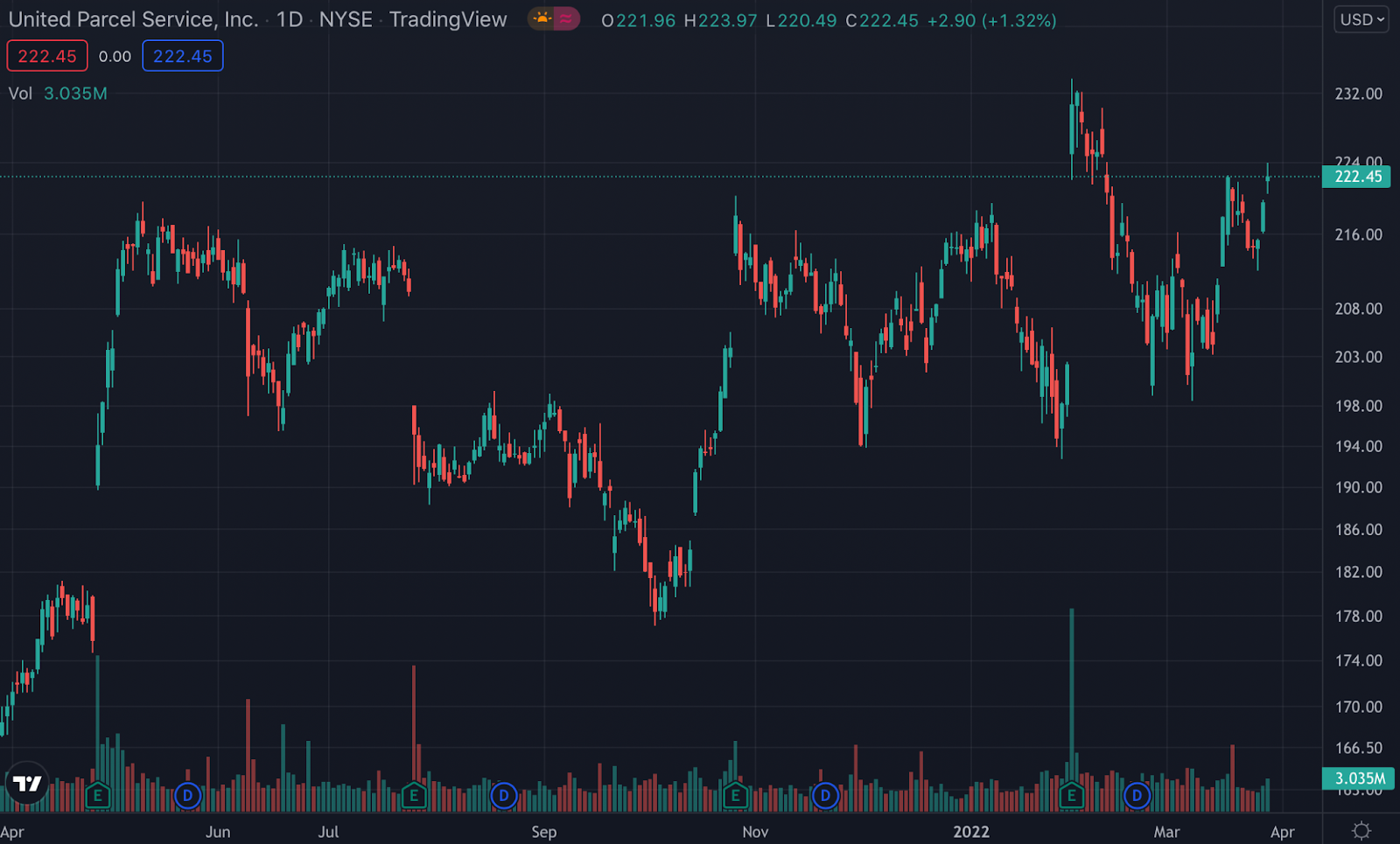Click the 208.00 price axis label
The width and height of the screenshot is (1400, 844).
point(1358,309)
